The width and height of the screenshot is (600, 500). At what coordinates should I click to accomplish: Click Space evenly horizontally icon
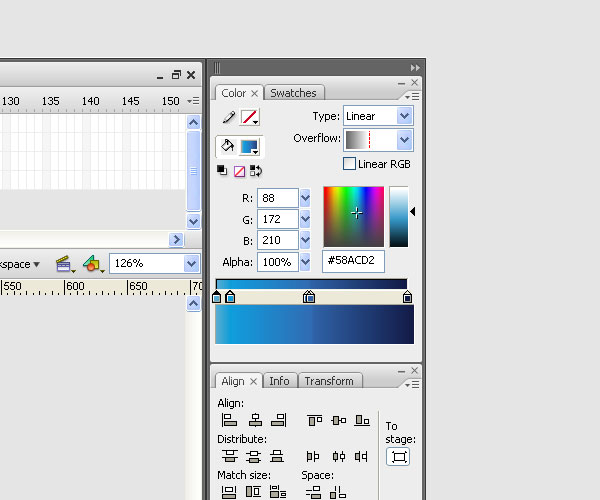click(338, 492)
